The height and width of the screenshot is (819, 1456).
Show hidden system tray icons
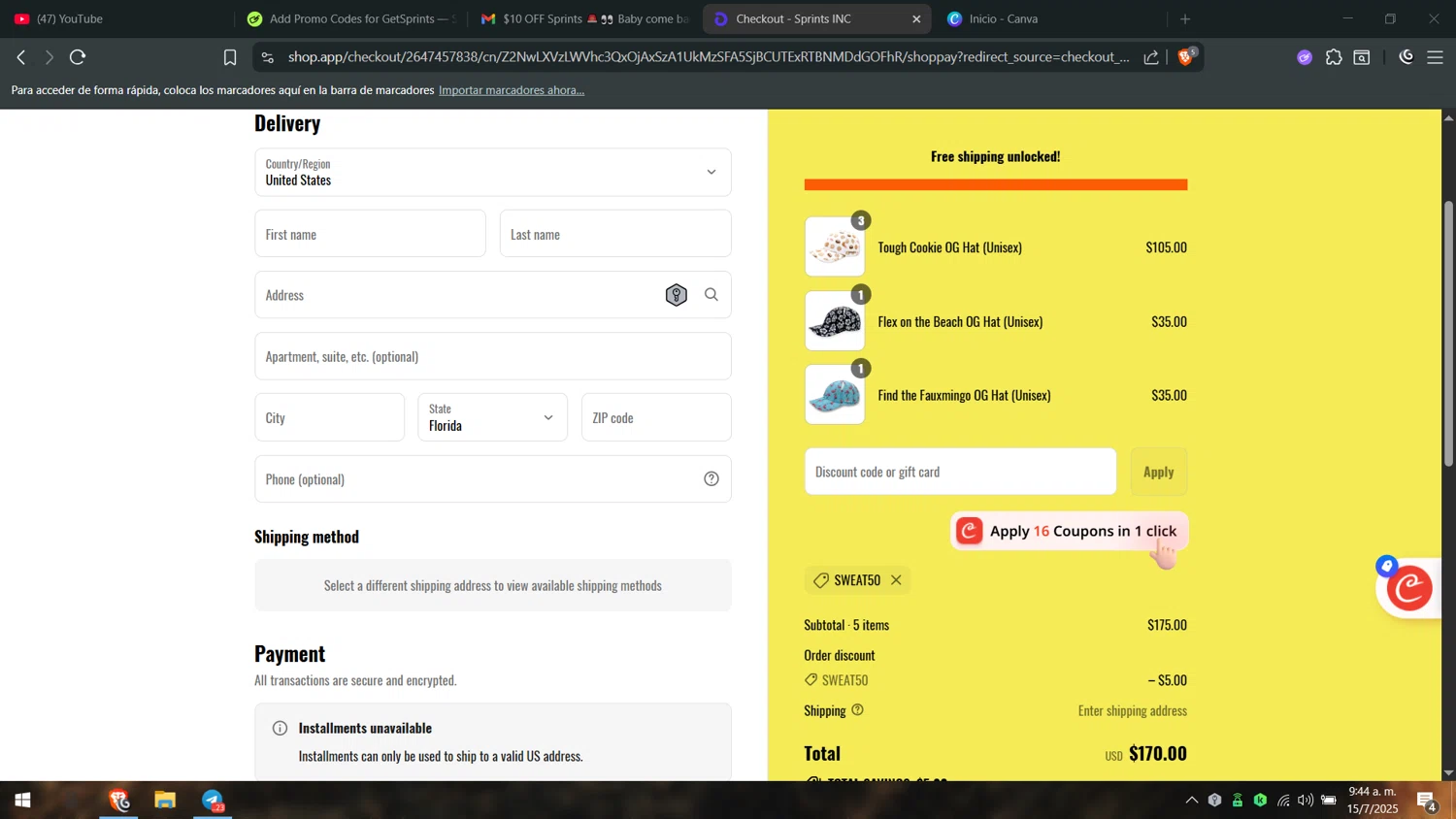pyautogui.click(x=1191, y=801)
